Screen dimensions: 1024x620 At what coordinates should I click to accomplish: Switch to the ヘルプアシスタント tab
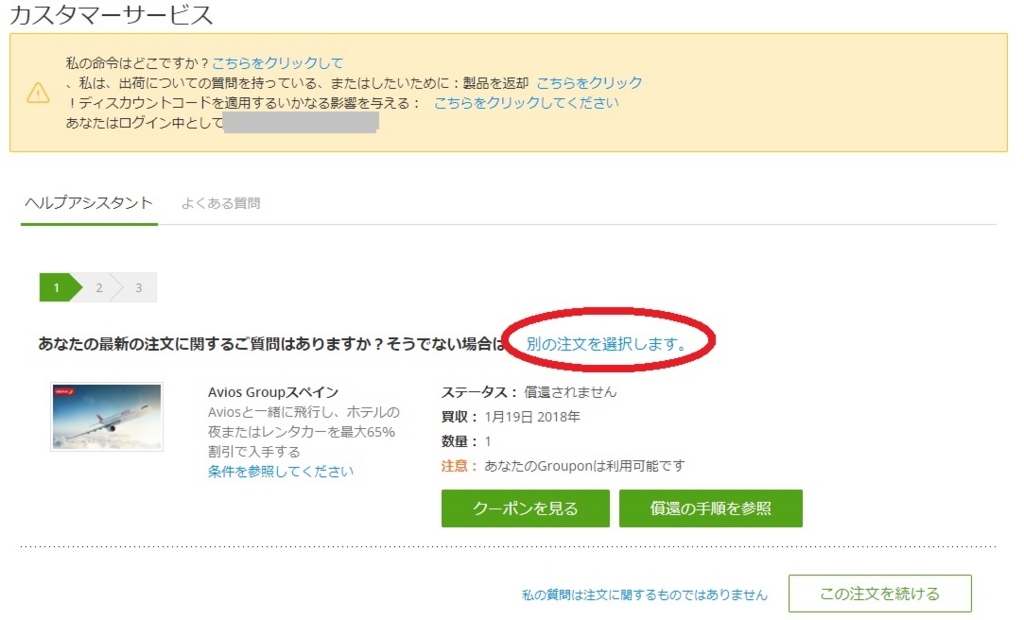point(89,203)
